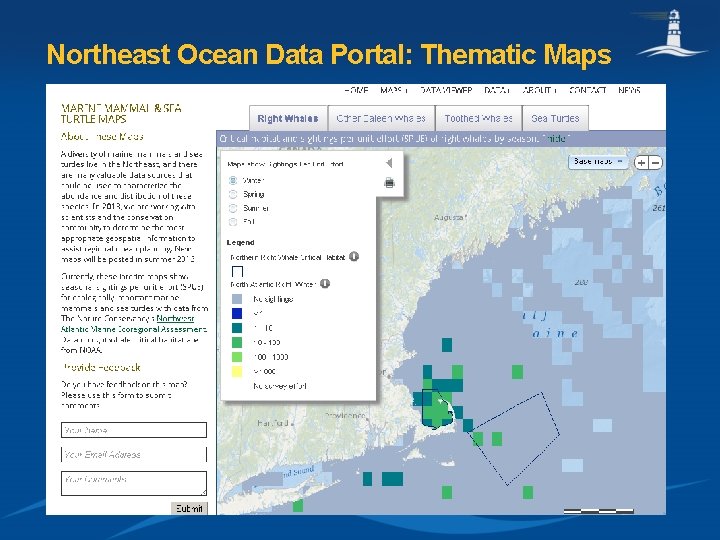Screen dimensions: 720x540
Task: Open the Base maps dropdown
Action: [x=598, y=162]
